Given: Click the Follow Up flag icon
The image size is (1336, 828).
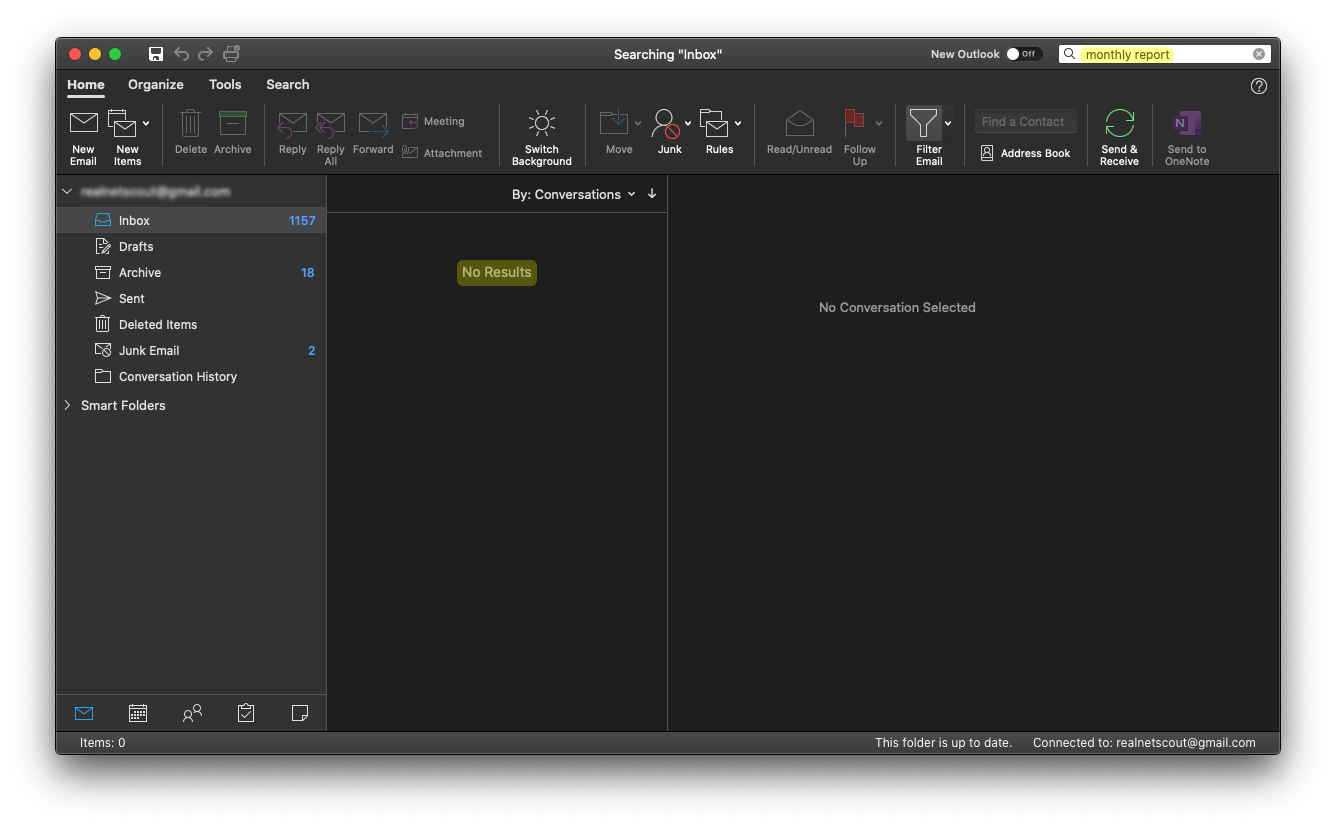Looking at the screenshot, I should [854, 123].
